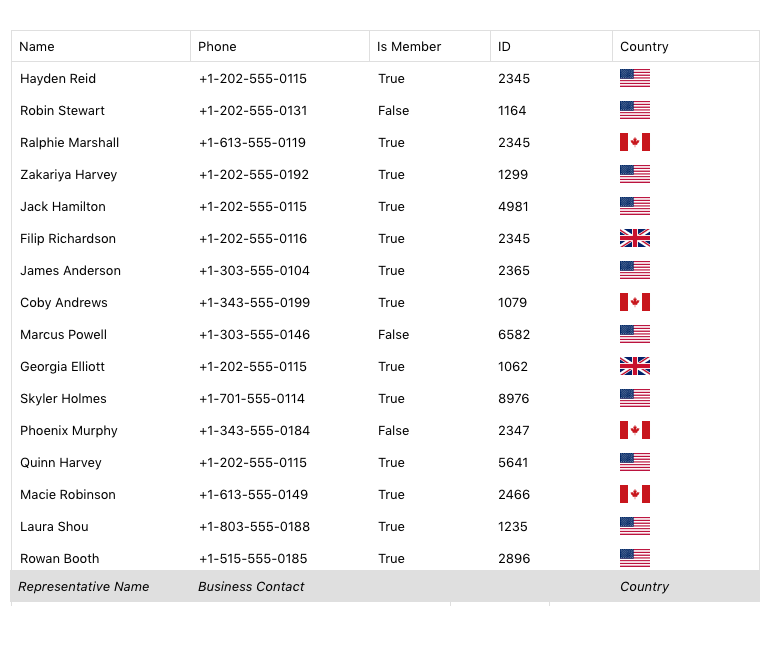Screen dimensions: 770x662
Task: Click the Representative Name footer cell
Action: click(x=84, y=587)
